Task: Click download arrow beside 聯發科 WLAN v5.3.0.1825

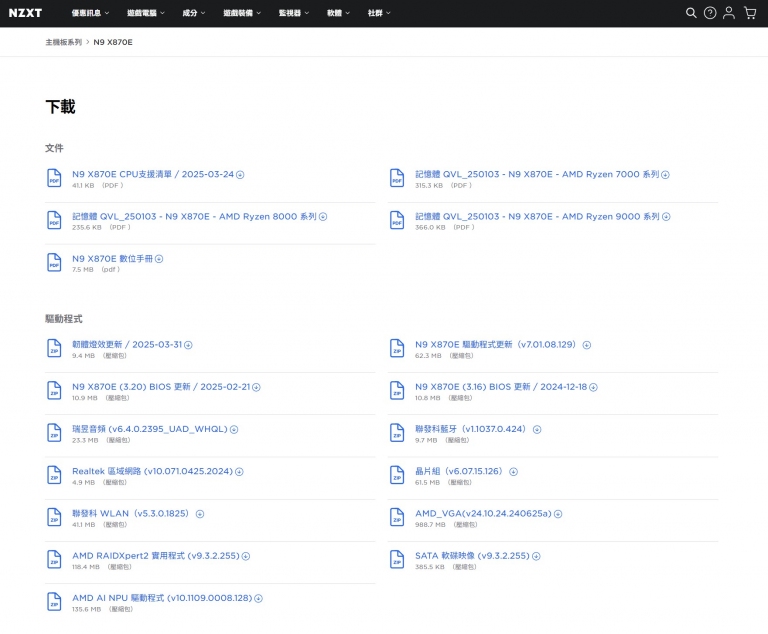Action: (x=200, y=514)
